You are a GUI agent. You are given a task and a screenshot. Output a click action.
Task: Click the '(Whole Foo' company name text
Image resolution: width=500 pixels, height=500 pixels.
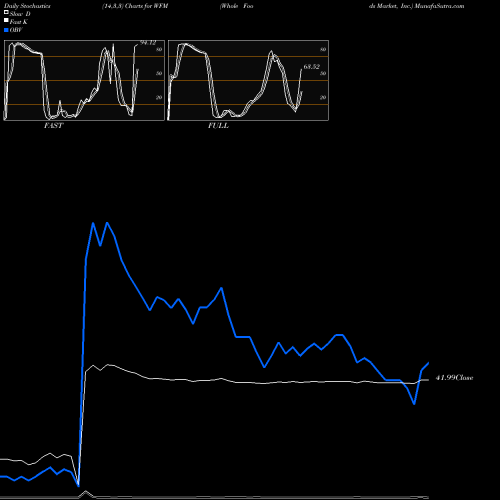coord(236,6)
